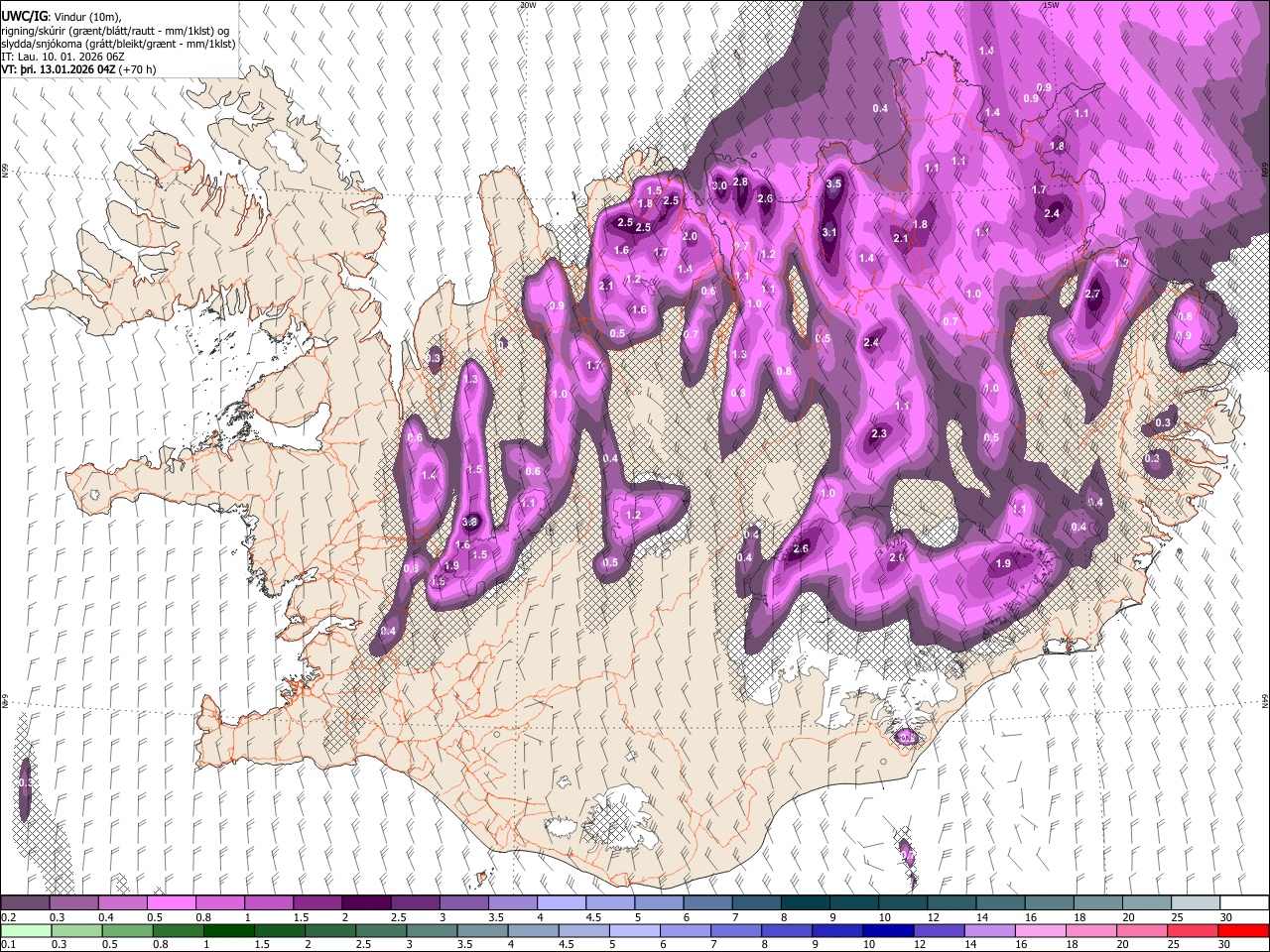
Task: Click the '0.1' label under the lower legend
Action: click(8, 945)
